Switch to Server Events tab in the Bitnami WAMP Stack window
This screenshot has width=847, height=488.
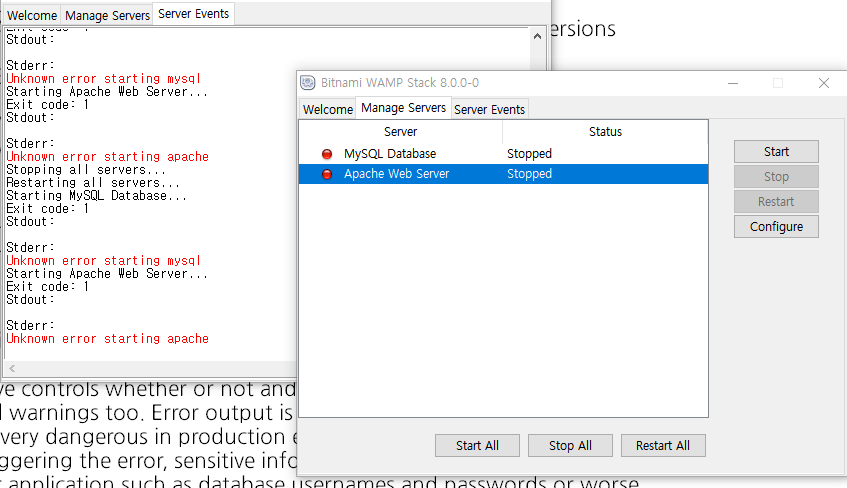(x=489, y=109)
